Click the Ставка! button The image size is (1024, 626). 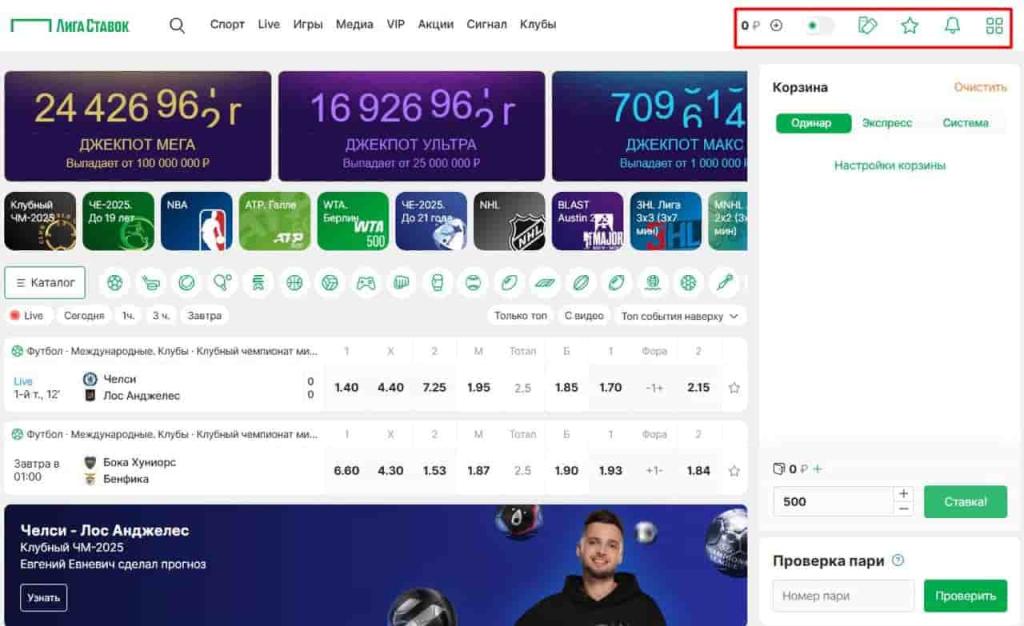coord(965,502)
